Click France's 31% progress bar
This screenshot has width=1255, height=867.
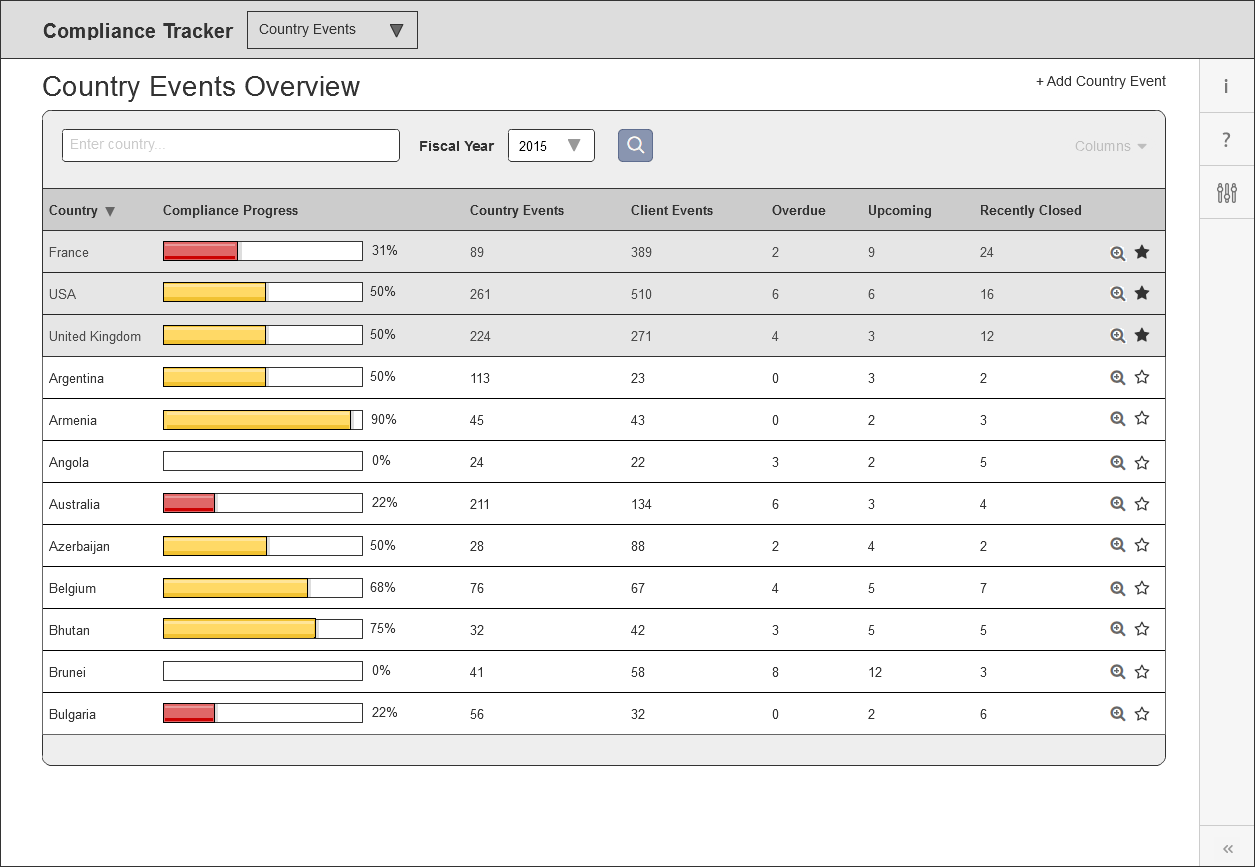[x=263, y=251]
